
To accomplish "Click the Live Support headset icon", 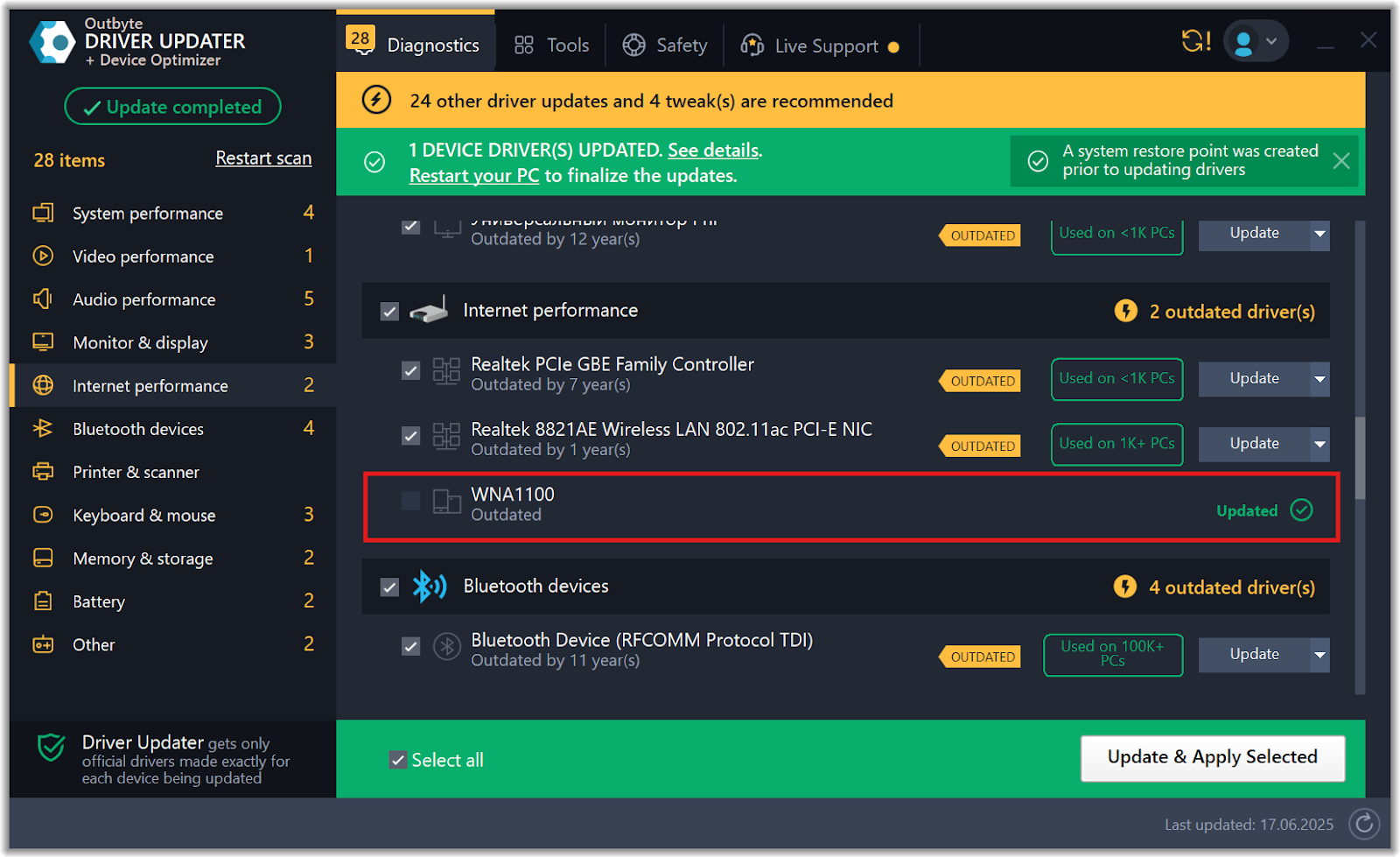I will pyautogui.click(x=752, y=46).
